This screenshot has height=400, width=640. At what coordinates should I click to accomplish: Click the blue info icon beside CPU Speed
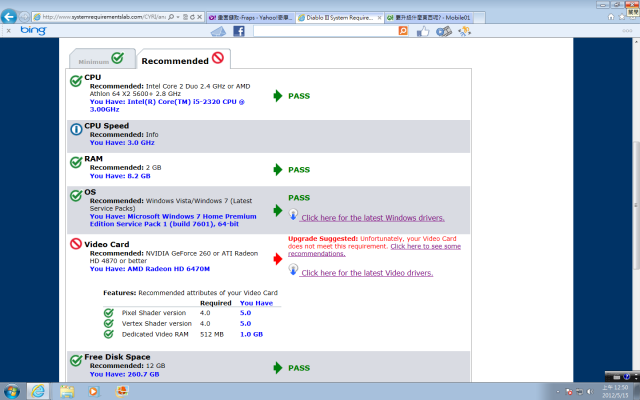coord(76,129)
